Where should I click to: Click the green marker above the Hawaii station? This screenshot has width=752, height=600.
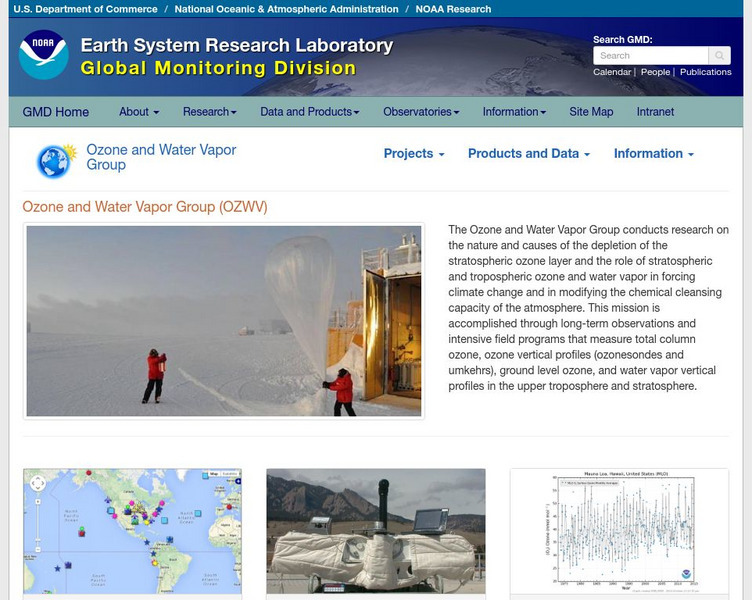[82, 529]
